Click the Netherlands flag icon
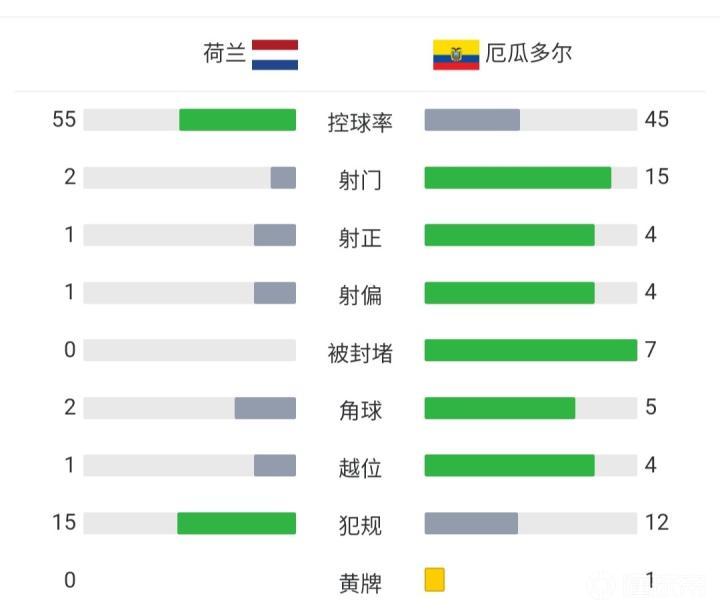The height and width of the screenshot is (610, 720). 275,54
